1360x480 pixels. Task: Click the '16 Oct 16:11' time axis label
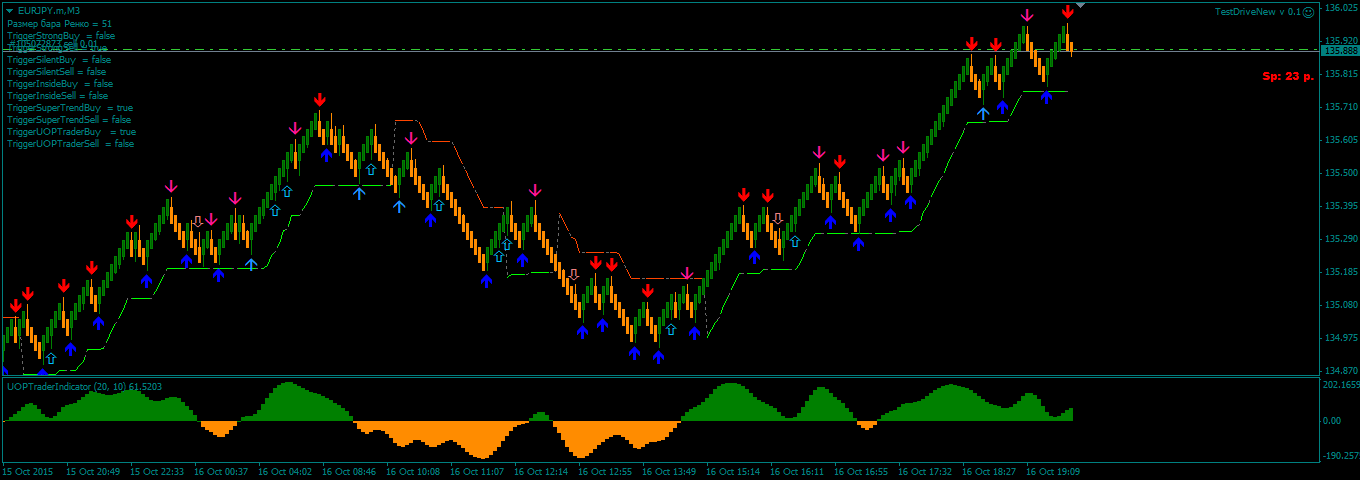click(796, 471)
